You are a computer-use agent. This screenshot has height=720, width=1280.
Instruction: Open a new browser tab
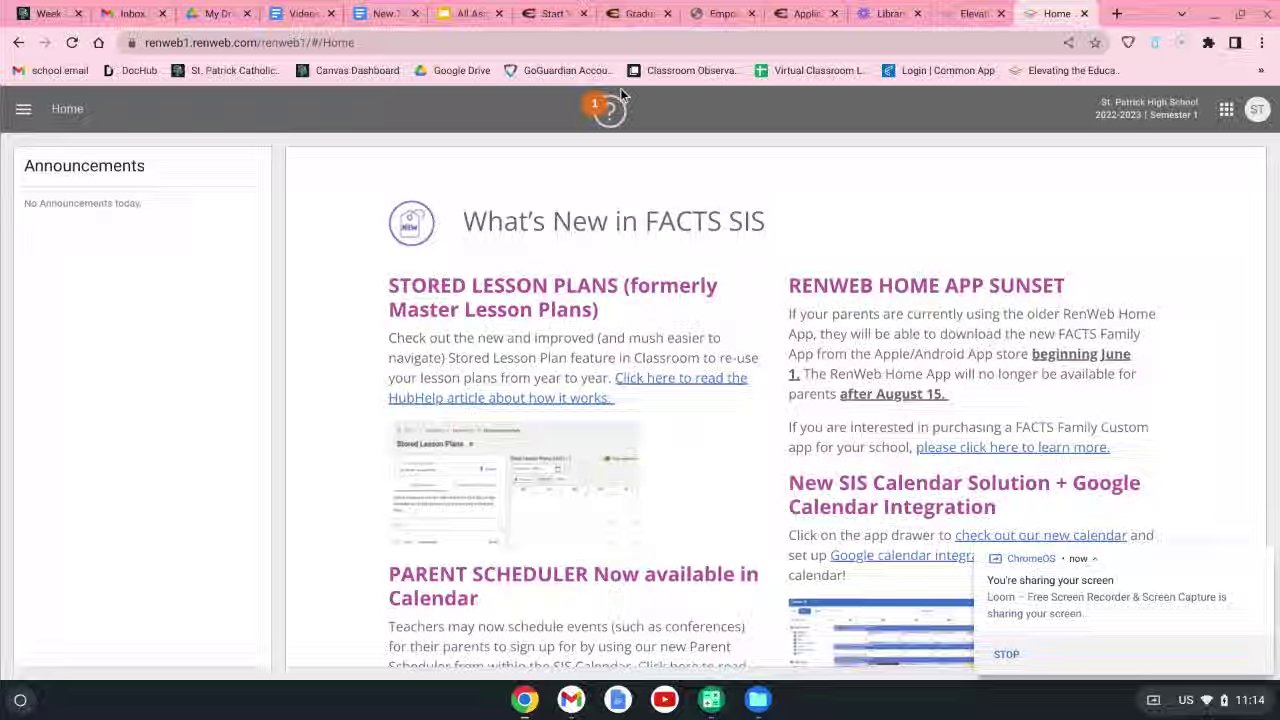pos(1117,14)
